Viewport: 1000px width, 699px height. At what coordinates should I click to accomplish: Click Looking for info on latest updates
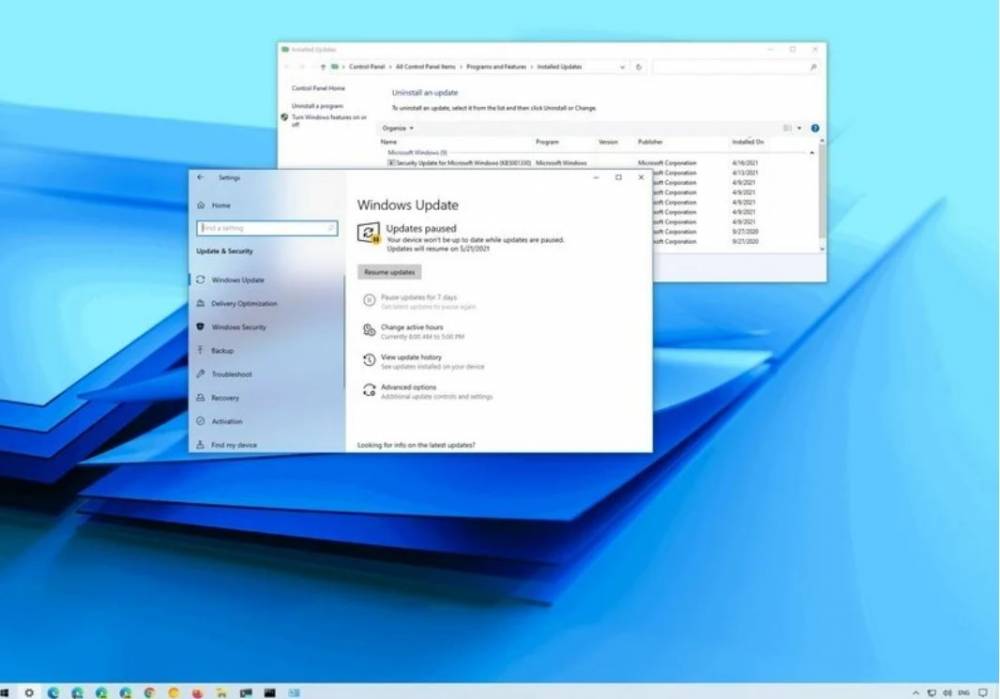click(416, 445)
